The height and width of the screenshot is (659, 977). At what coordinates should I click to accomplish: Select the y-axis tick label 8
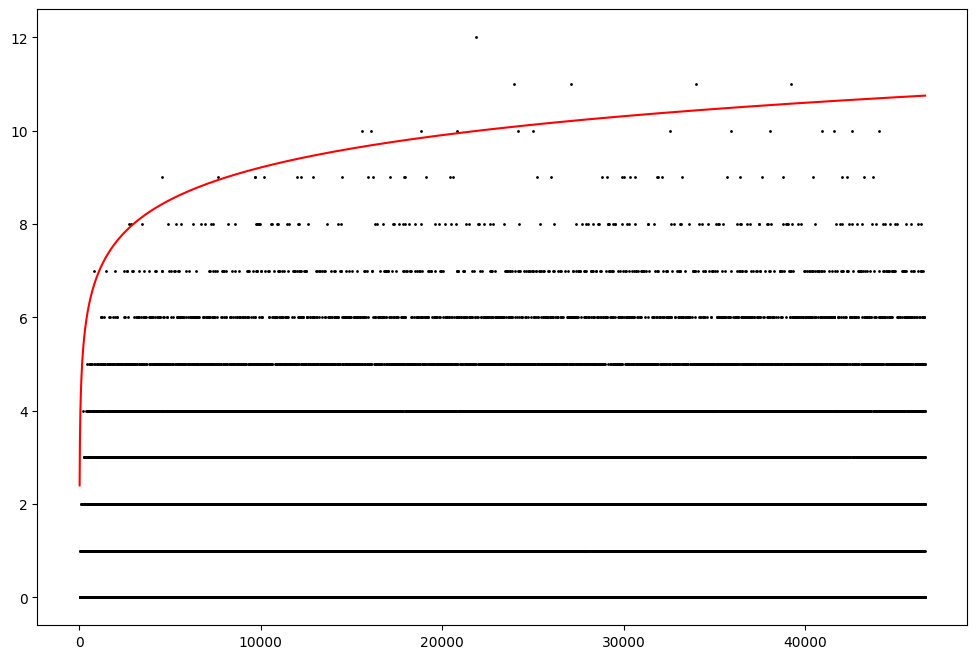(x=24, y=225)
